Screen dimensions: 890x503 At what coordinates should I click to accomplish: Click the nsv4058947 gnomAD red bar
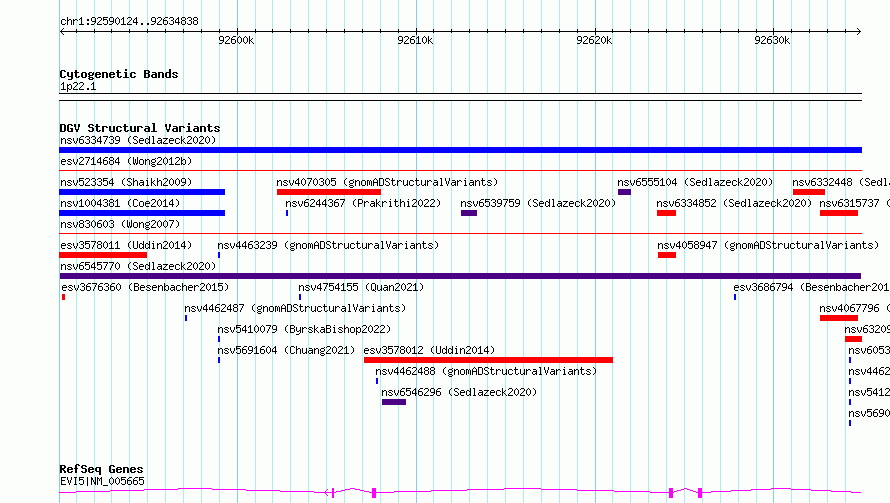[667, 255]
